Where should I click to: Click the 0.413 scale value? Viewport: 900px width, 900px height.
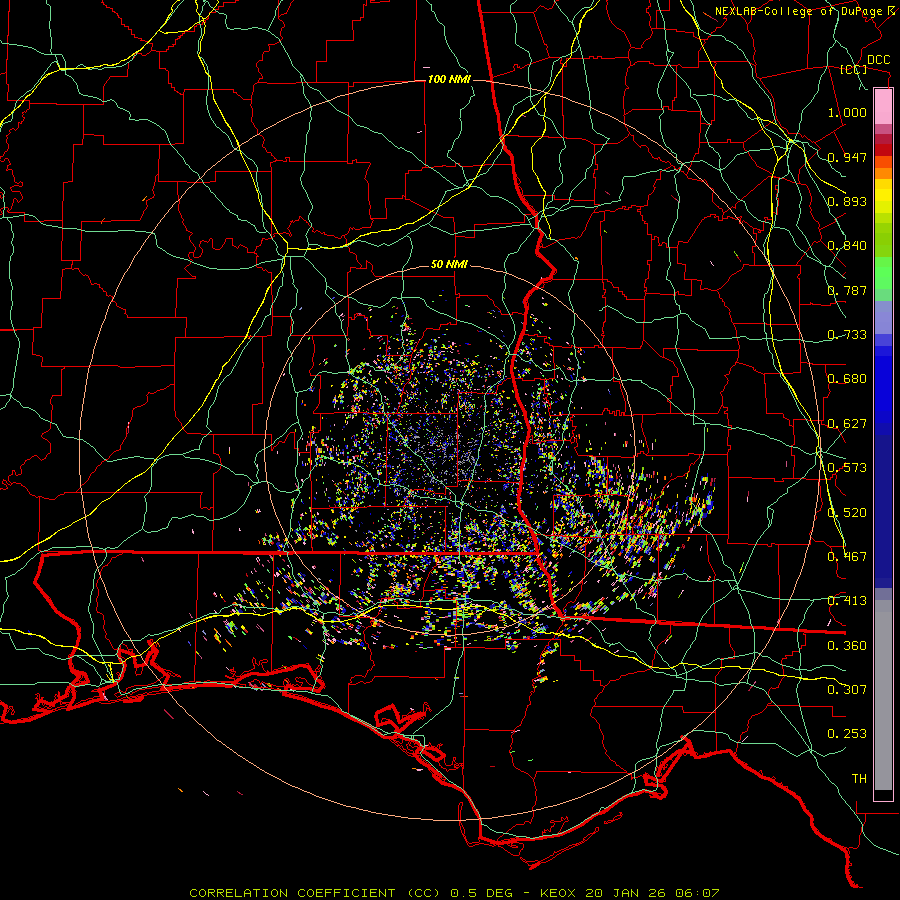[847, 601]
